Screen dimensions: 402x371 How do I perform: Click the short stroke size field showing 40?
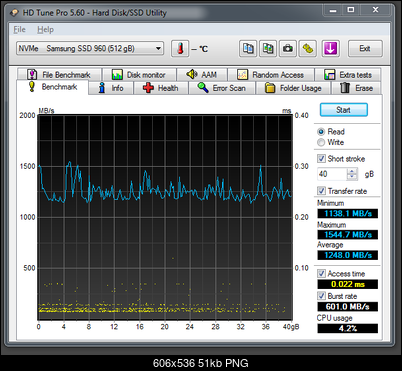(x=332, y=174)
